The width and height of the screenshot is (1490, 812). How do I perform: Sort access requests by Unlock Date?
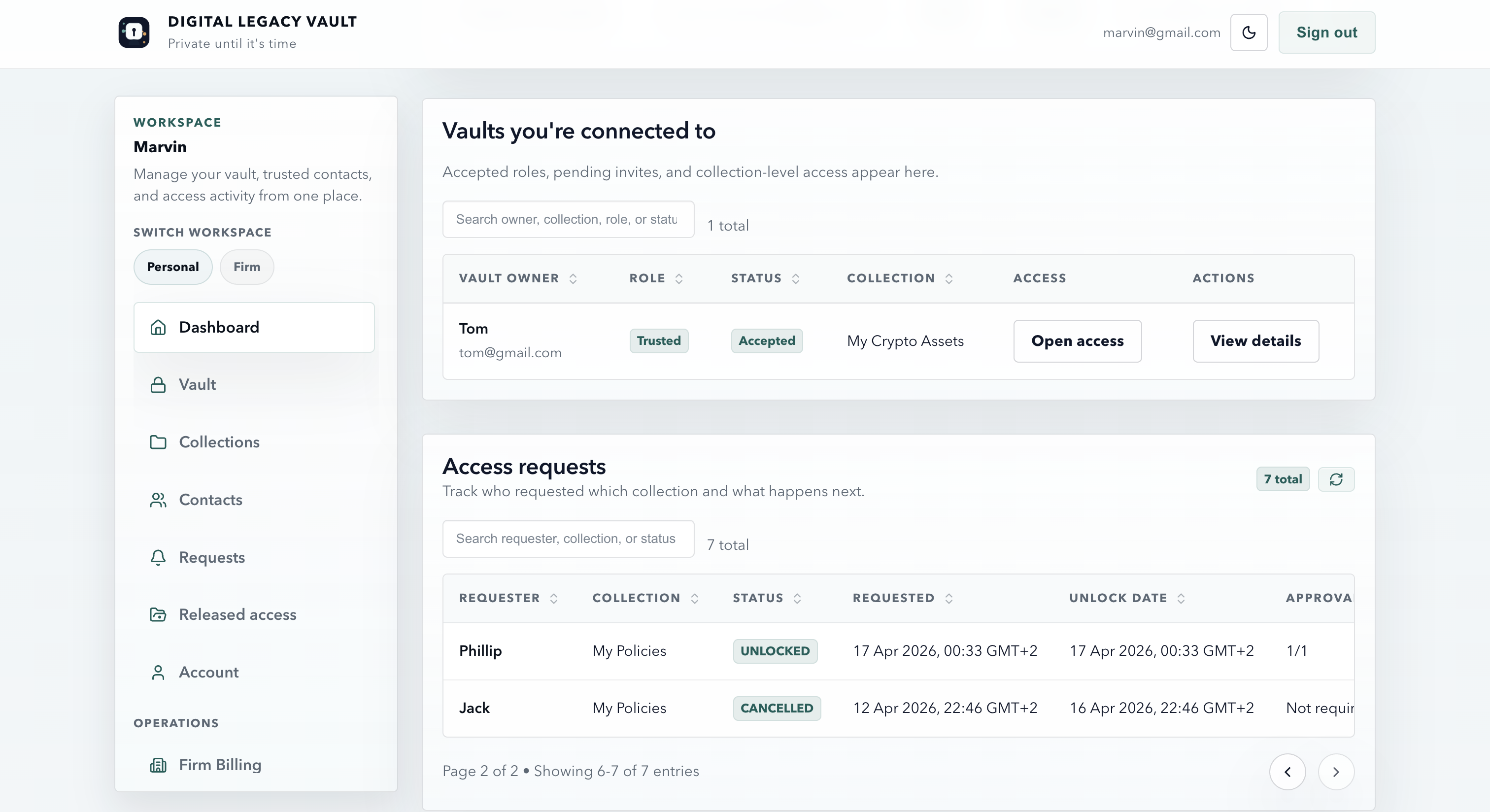[1127, 598]
